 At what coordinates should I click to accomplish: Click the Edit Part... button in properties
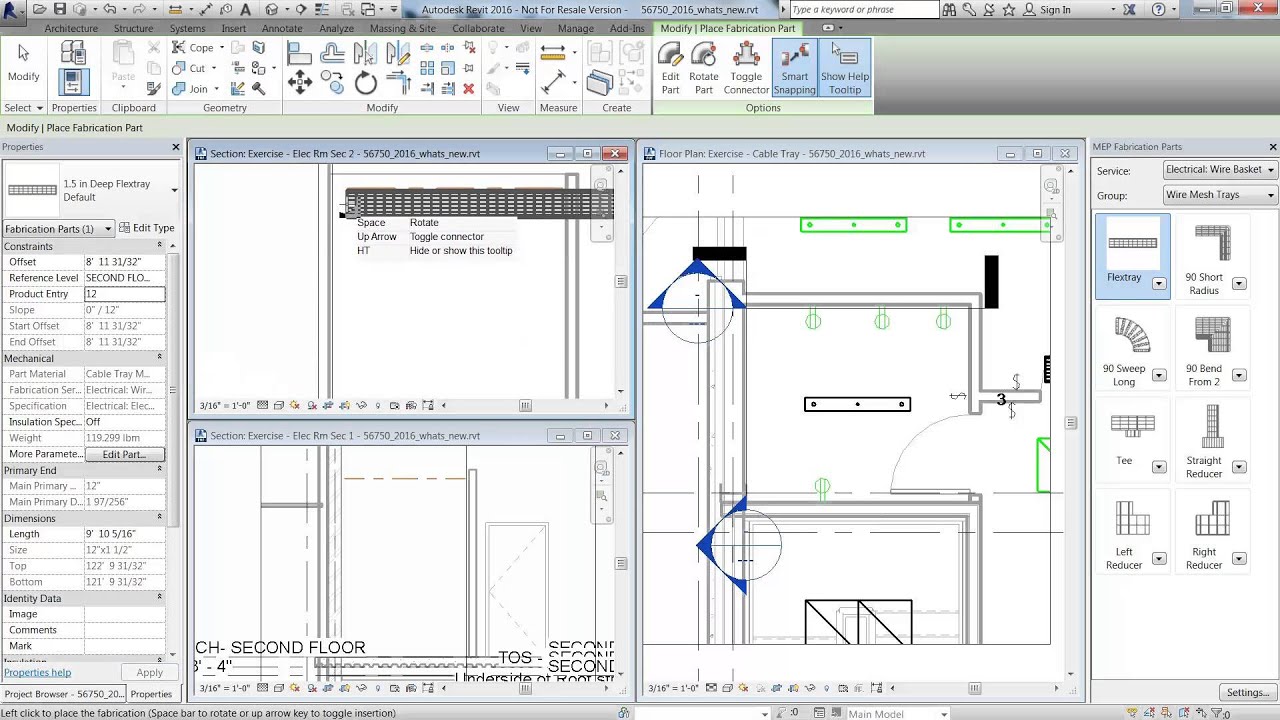(x=124, y=454)
